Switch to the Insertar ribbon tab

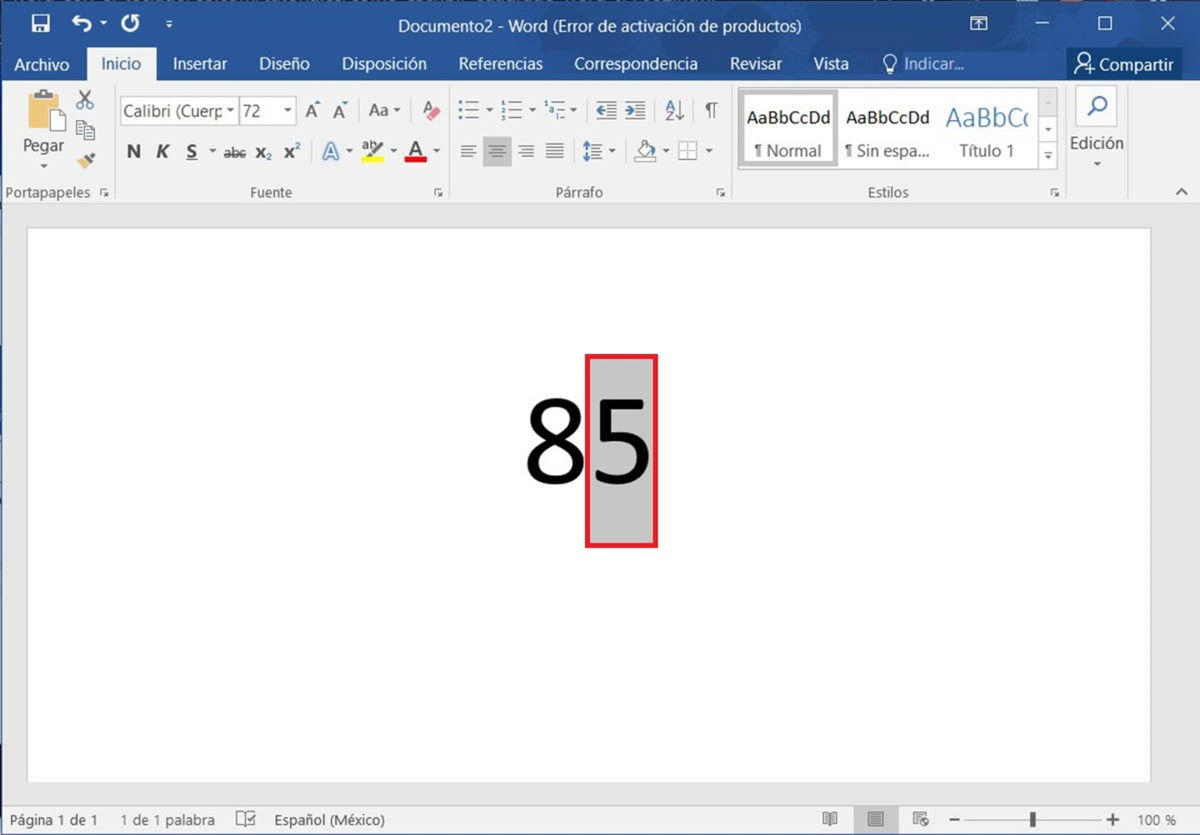(200, 63)
